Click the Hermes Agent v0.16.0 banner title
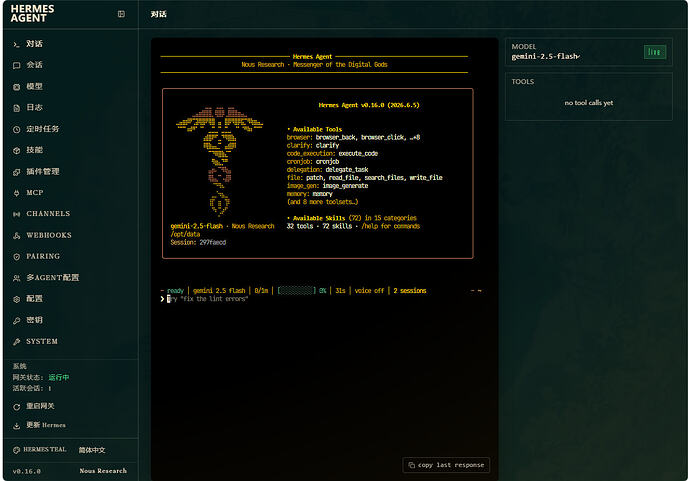The height and width of the screenshot is (481, 690). click(x=369, y=105)
